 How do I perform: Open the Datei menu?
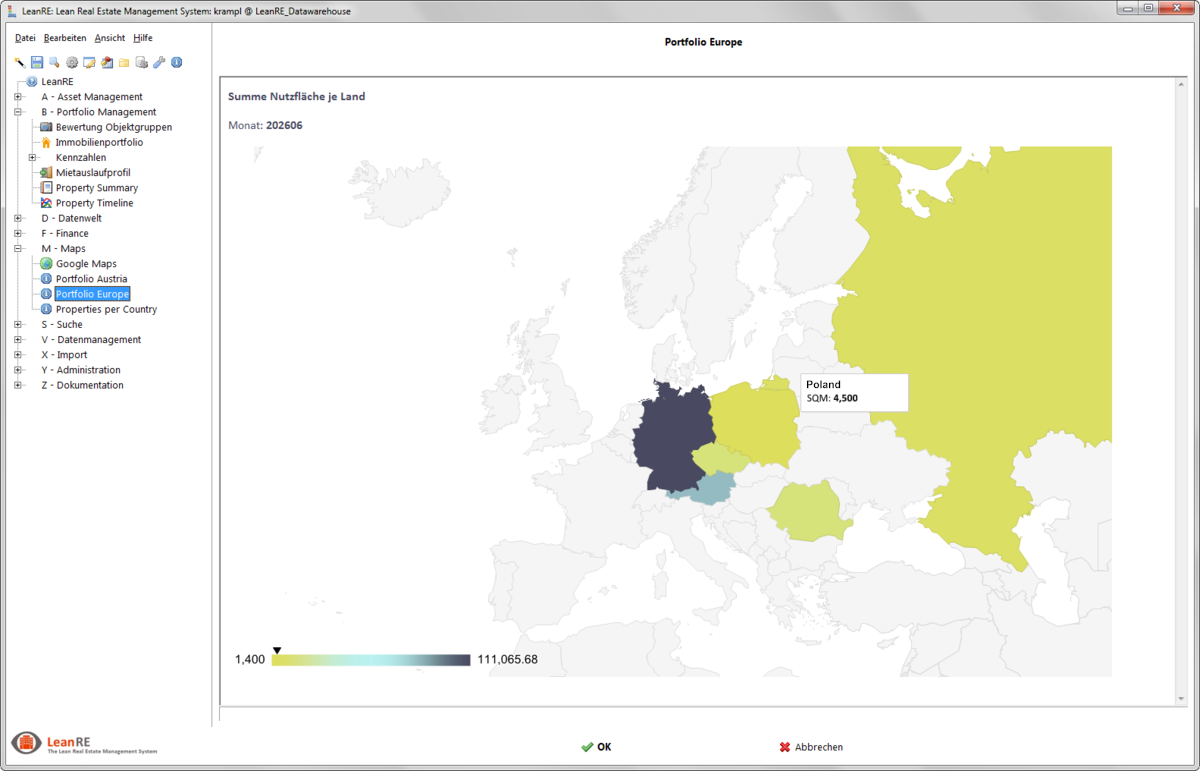25,38
